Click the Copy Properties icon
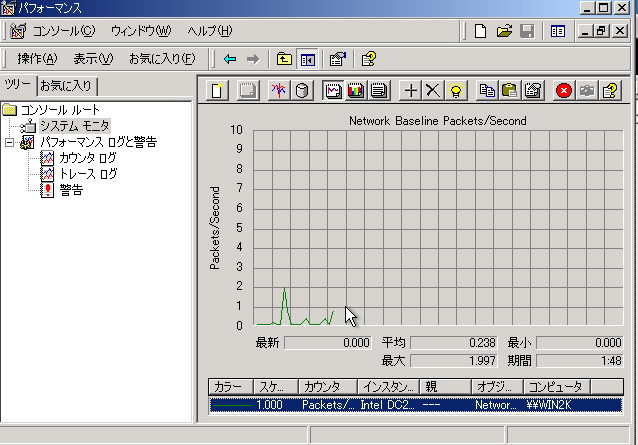The image size is (638, 445). [487, 90]
